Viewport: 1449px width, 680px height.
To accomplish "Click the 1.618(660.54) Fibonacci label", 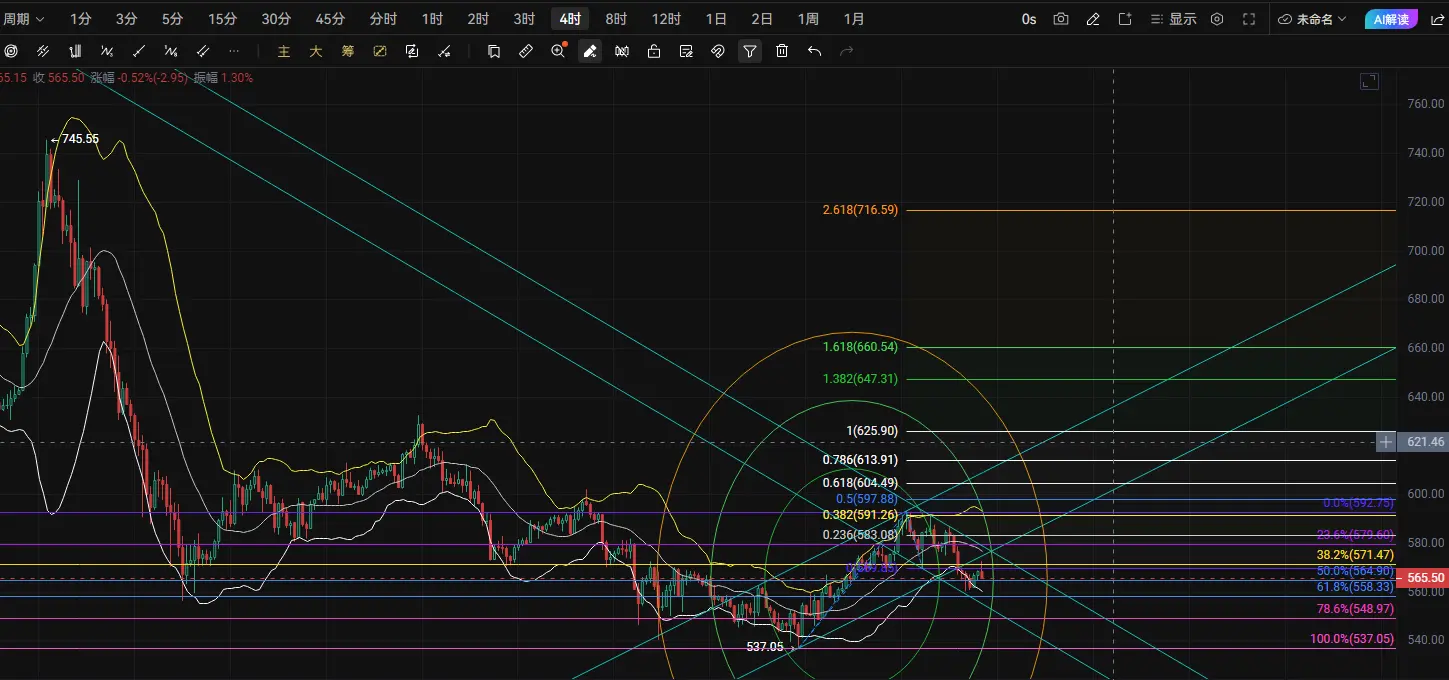I will [x=860, y=347].
